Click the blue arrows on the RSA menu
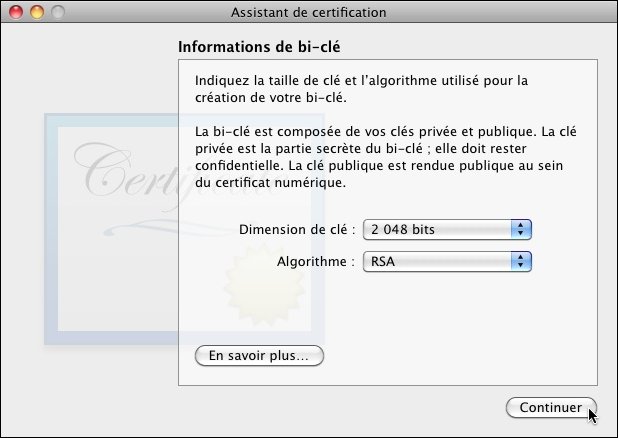The width and height of the screenshot is (618, 438). pyautogui.click(x=521, y=261)
